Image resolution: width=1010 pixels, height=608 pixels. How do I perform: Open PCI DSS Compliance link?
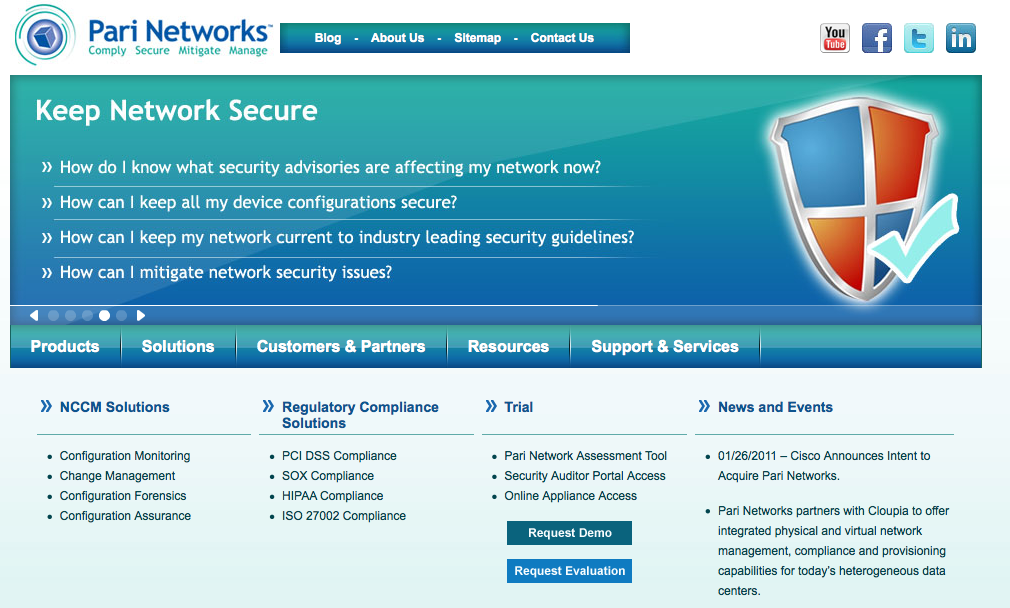point(339,455)
